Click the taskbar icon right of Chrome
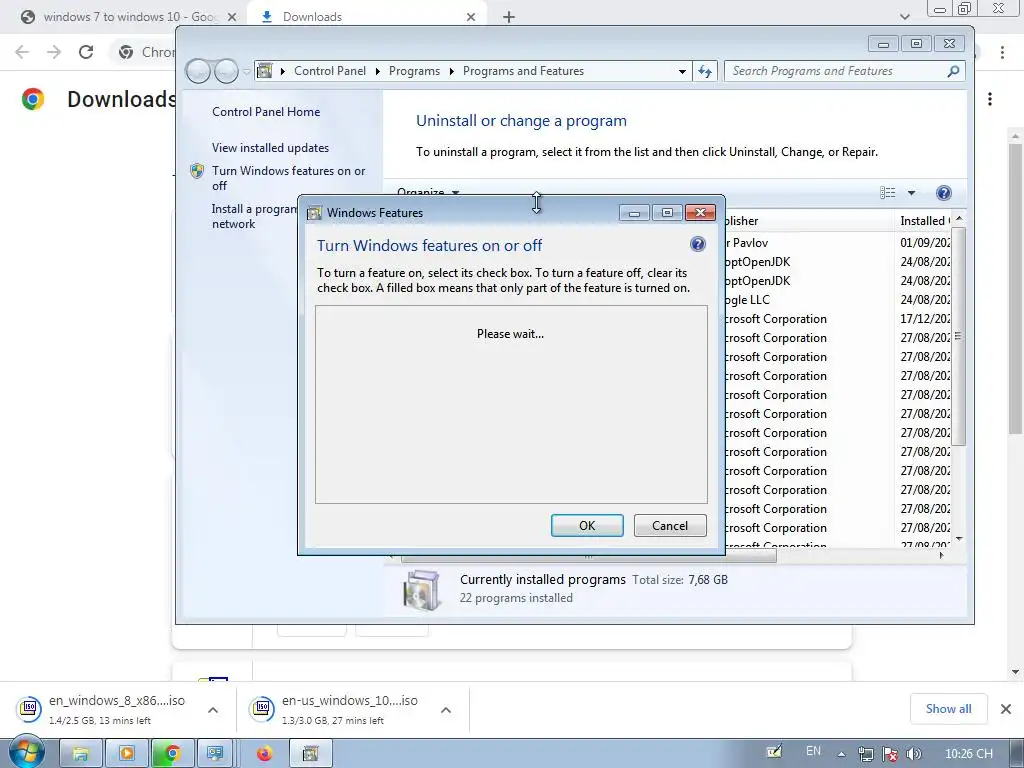 [x=215, y=754]
